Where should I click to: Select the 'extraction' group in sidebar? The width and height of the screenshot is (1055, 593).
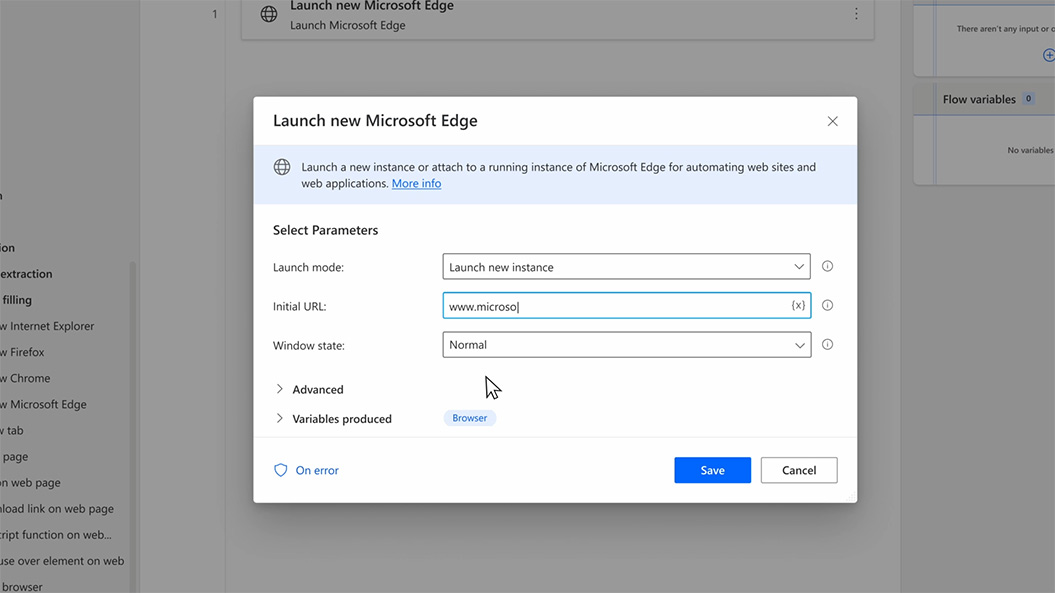[x=26, y=274]
